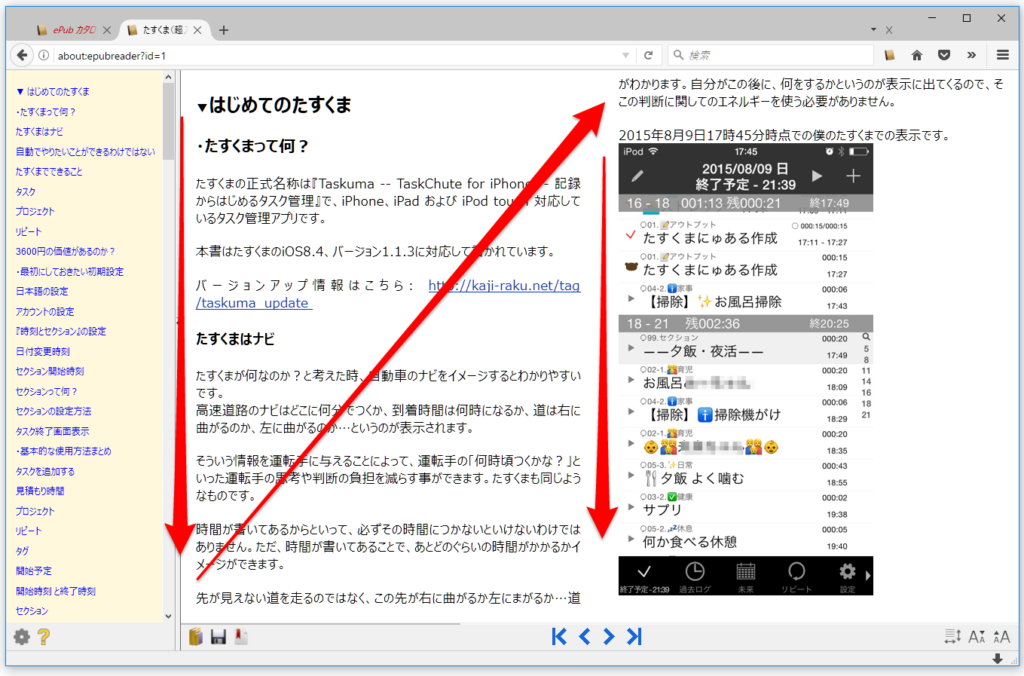The height and width of the screenshot is (676, 1024).
Task: Open URL bar history dropdown arrow
Action: 626,55
